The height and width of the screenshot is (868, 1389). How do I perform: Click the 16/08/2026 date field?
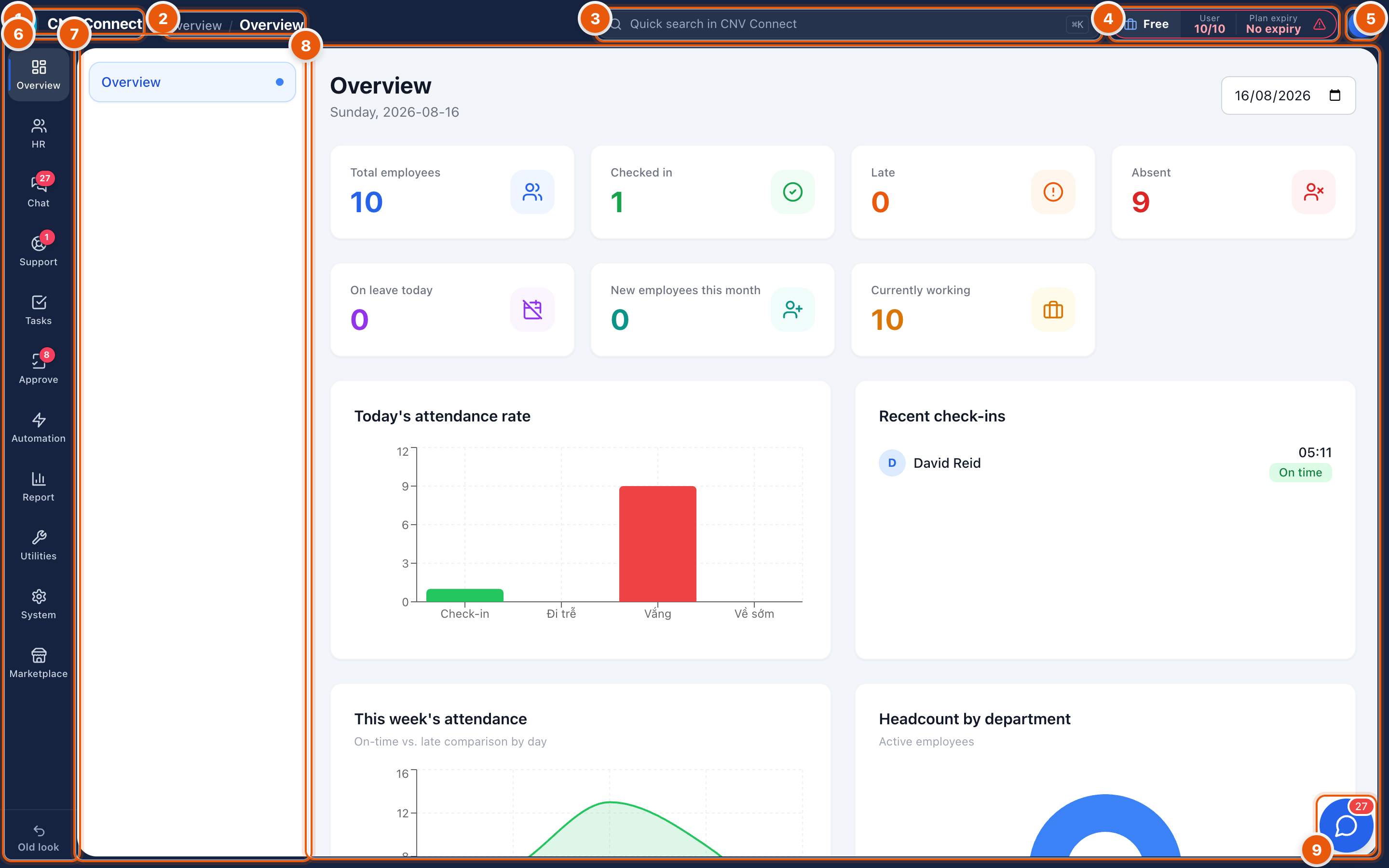pos(1288,95)
